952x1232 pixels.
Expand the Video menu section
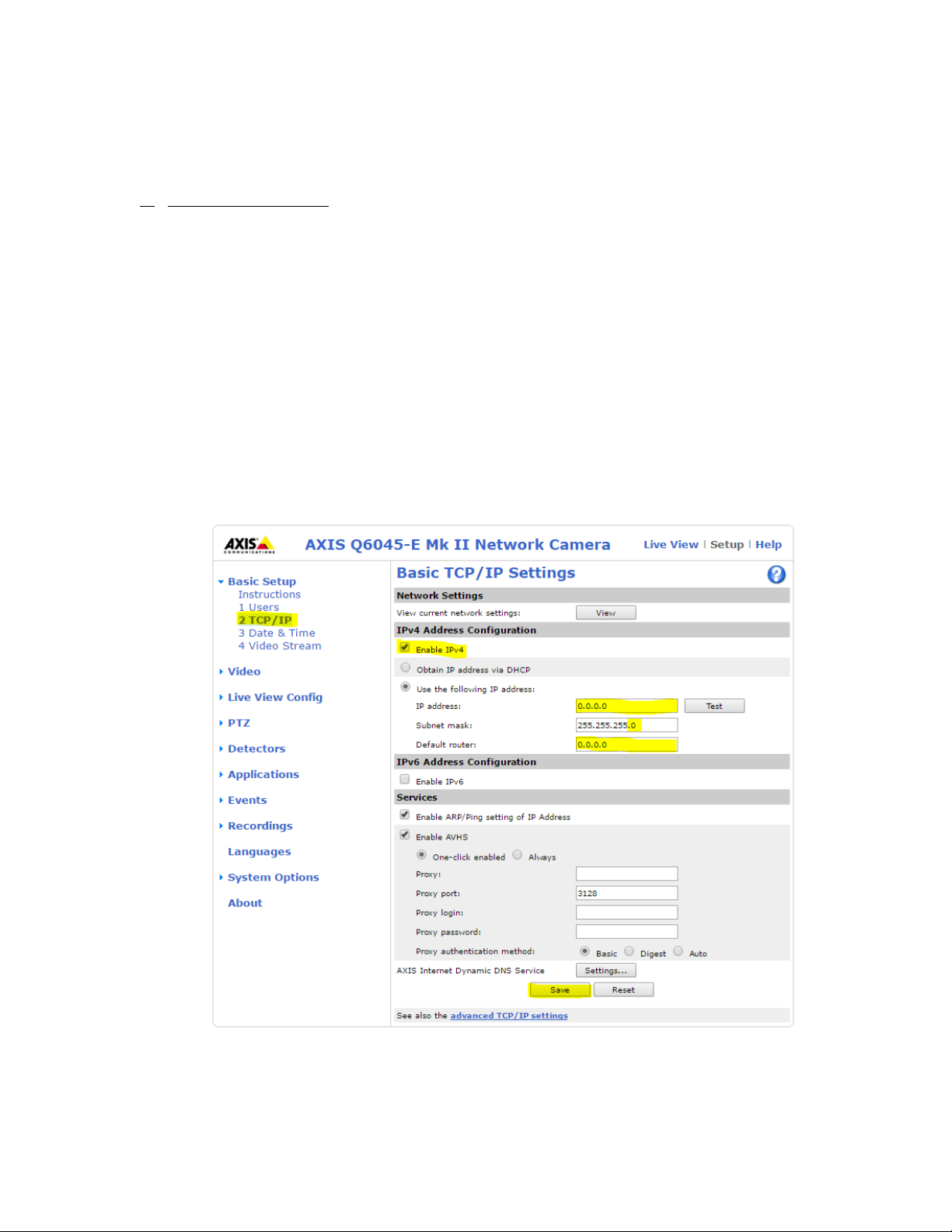click(x=243, y=672)
